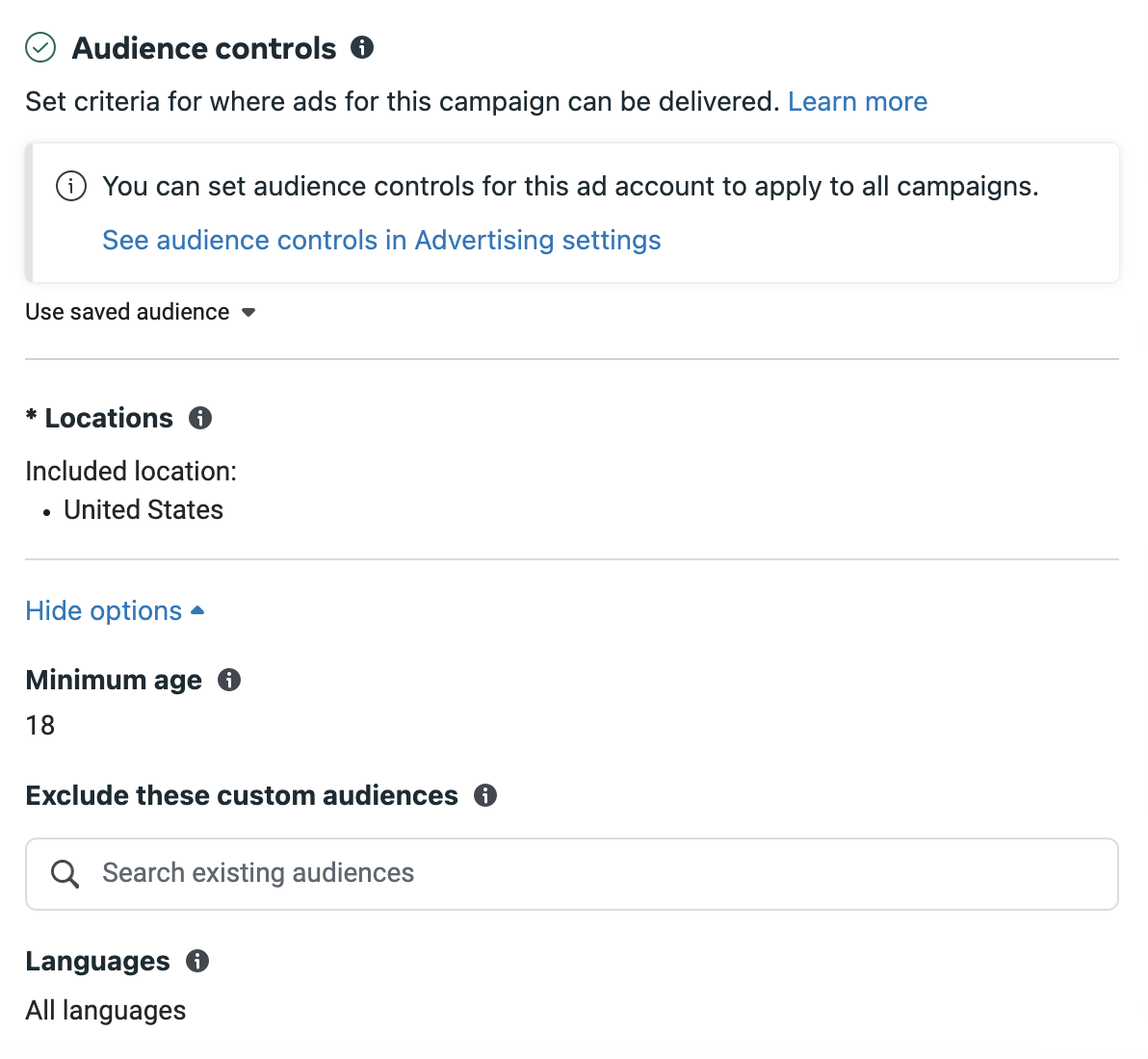Viewport: 1148px width, 1059px height.
Task: Show info tooltip next to Minimum age
Action: tap(229, 680)
